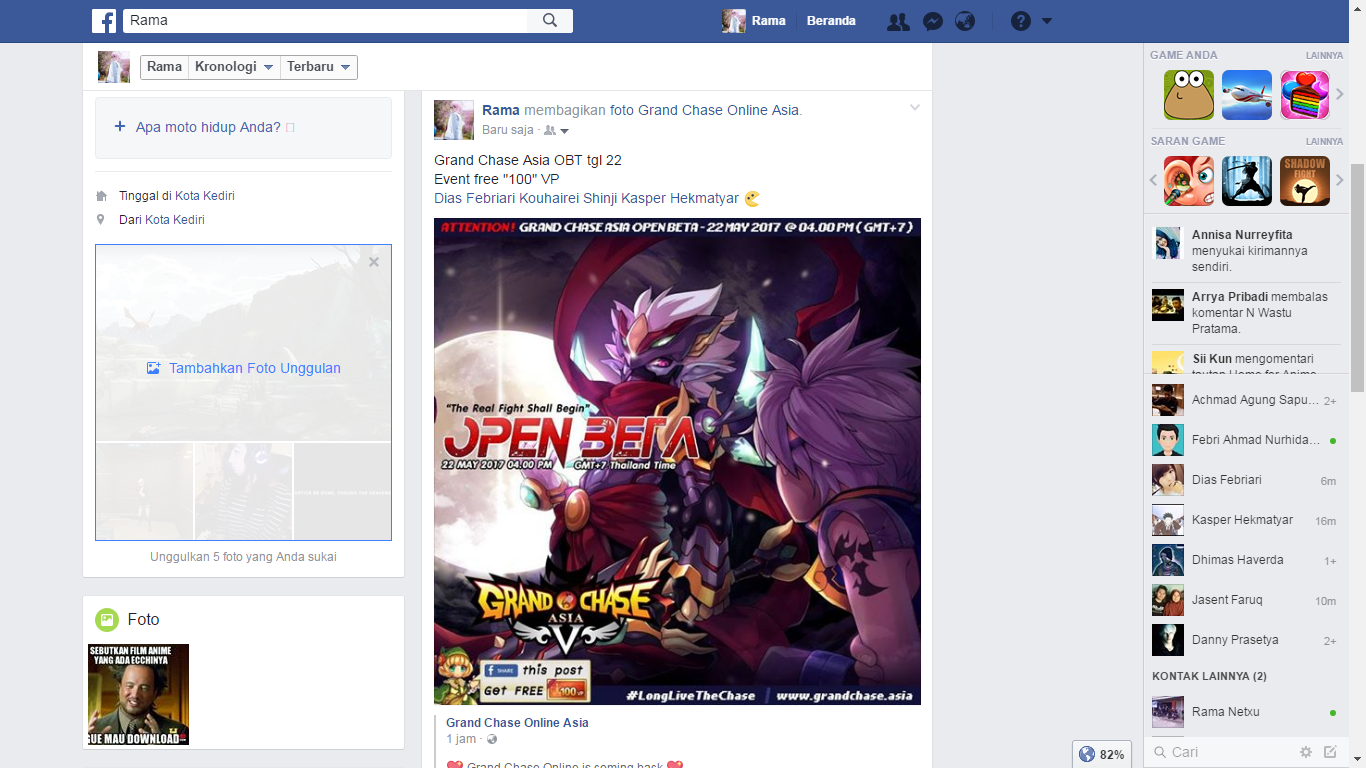Click the Rama button in profile bar
The image size is (1366, 768).
(x=165, y=67)
